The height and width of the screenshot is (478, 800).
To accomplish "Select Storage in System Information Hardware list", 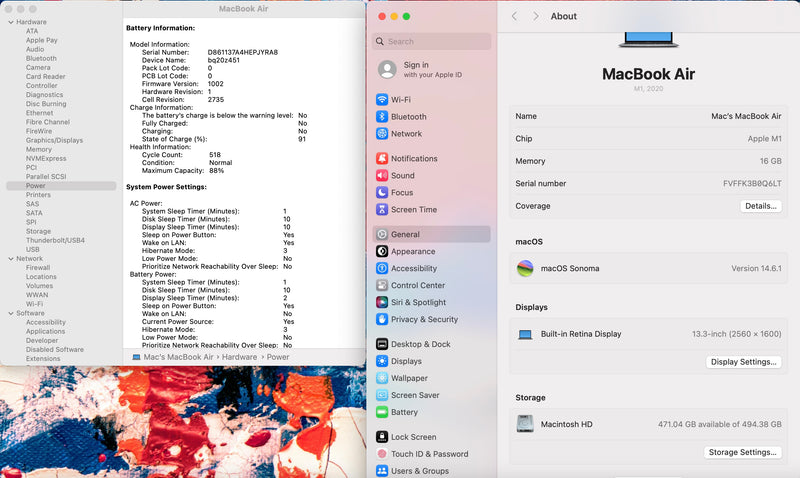I will [38, 231].
